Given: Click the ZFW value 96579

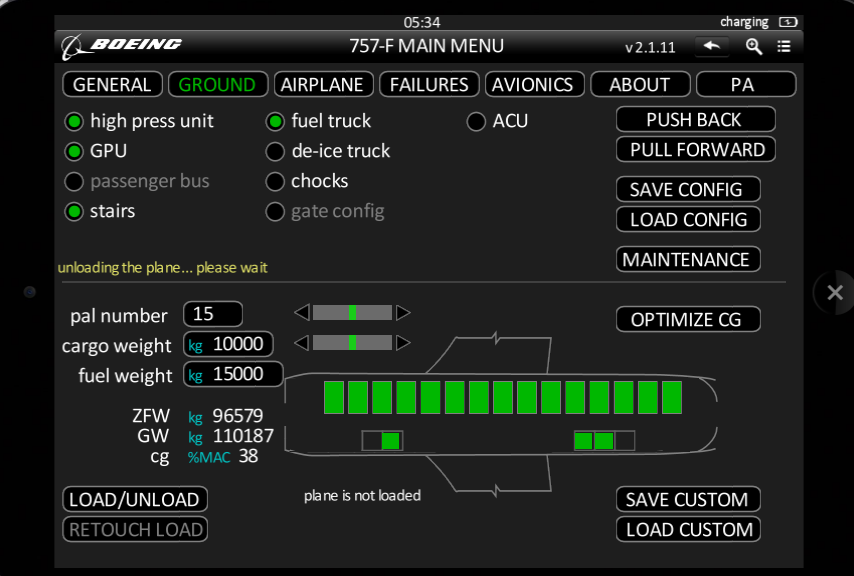Looking at the screenshot, I should (237, 416).
